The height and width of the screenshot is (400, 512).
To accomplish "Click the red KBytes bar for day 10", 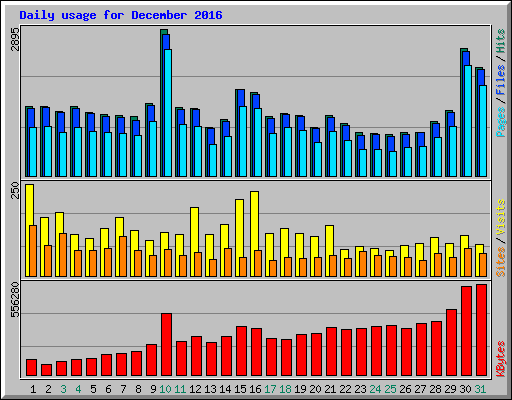I will [x=166, y=345].
